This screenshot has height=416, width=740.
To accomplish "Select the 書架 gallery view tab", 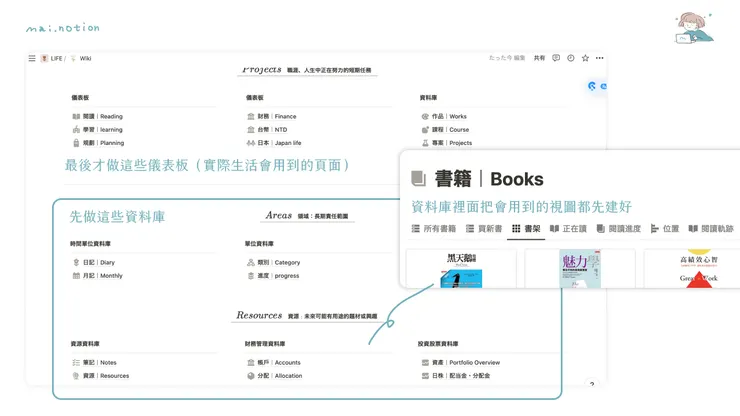I will 526,229.
